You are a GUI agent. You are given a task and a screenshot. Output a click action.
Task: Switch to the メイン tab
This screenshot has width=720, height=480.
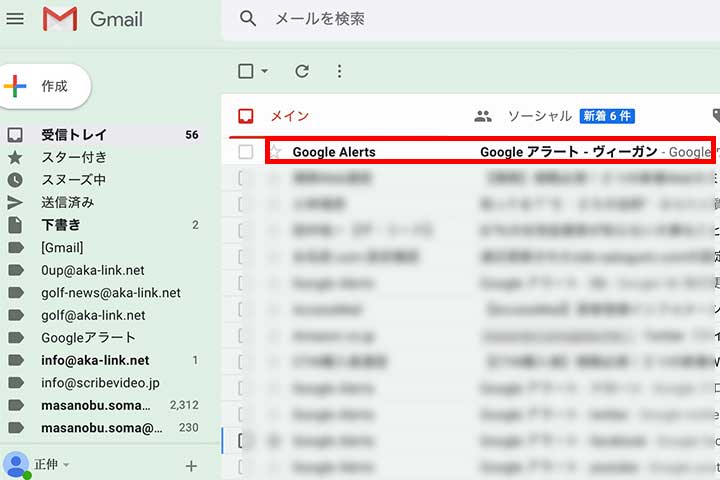tap(290, 116)
